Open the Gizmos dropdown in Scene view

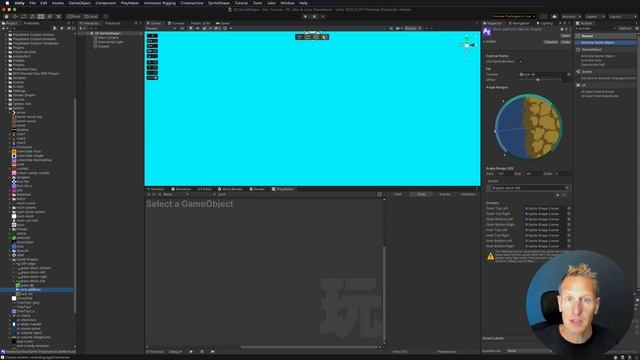coord(413,29)
